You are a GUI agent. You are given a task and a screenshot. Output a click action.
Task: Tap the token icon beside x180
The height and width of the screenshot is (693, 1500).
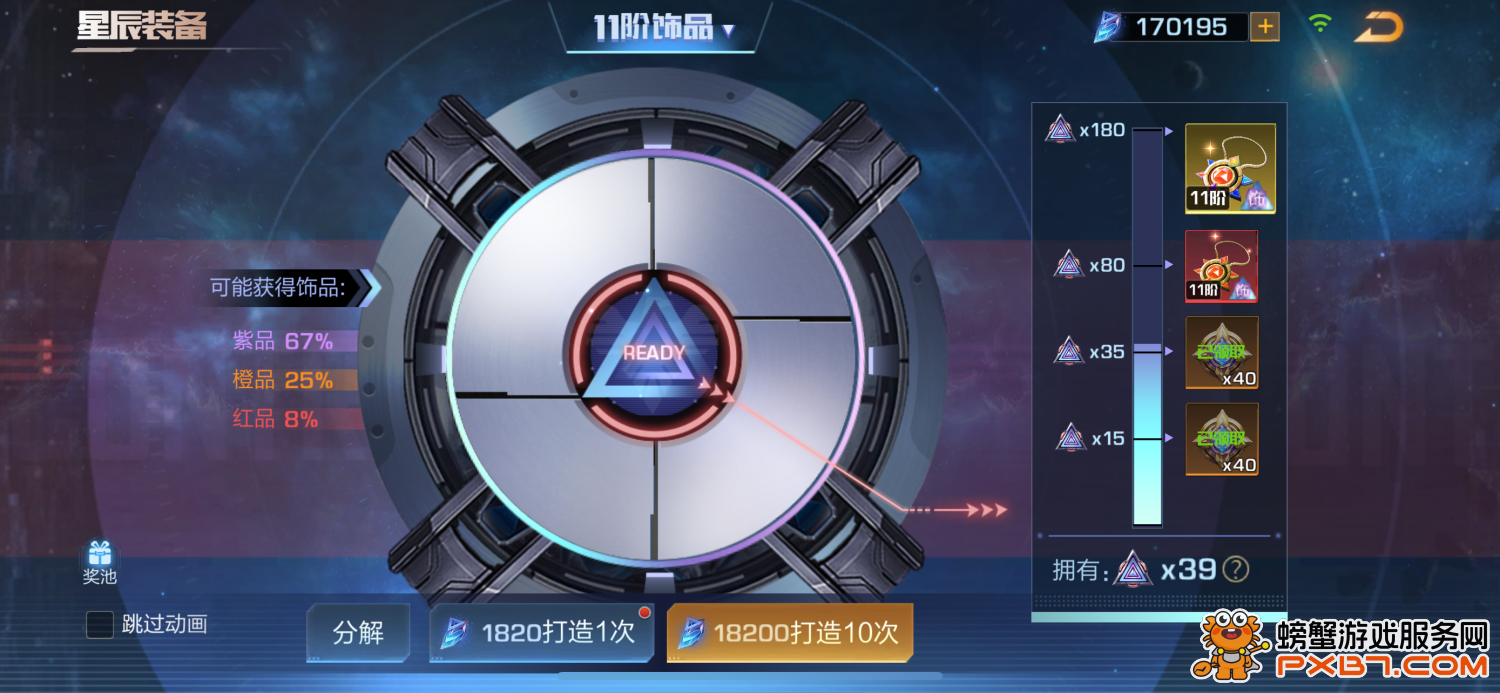click(x=1060, y=129)
